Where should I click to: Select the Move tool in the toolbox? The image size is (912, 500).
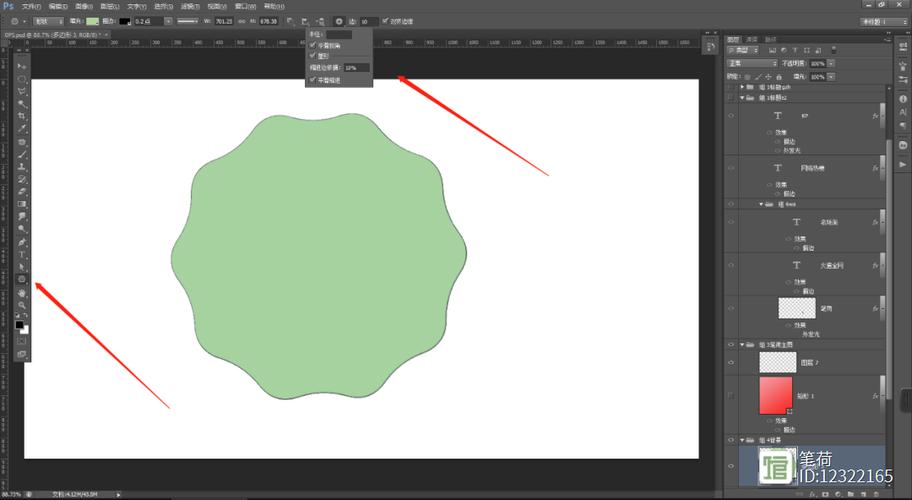coord(22,65)
